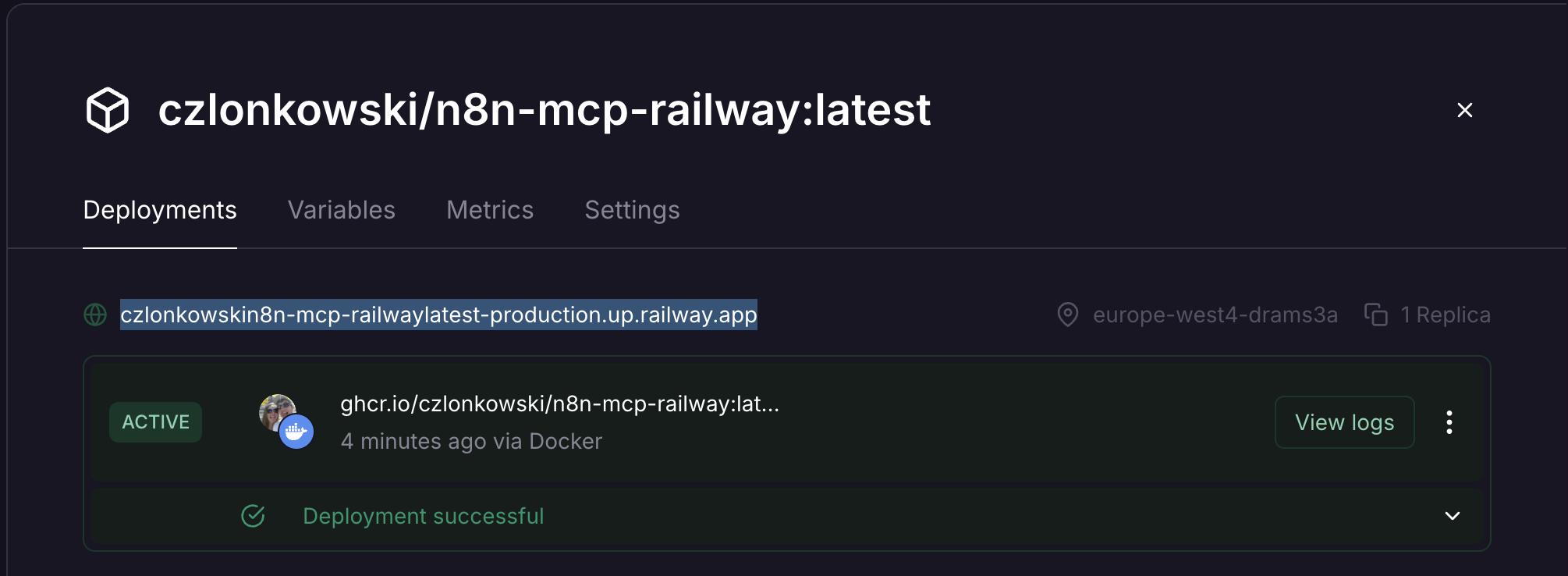Click the service cube icon beside title
The image size is (1568, 576).
107,110
